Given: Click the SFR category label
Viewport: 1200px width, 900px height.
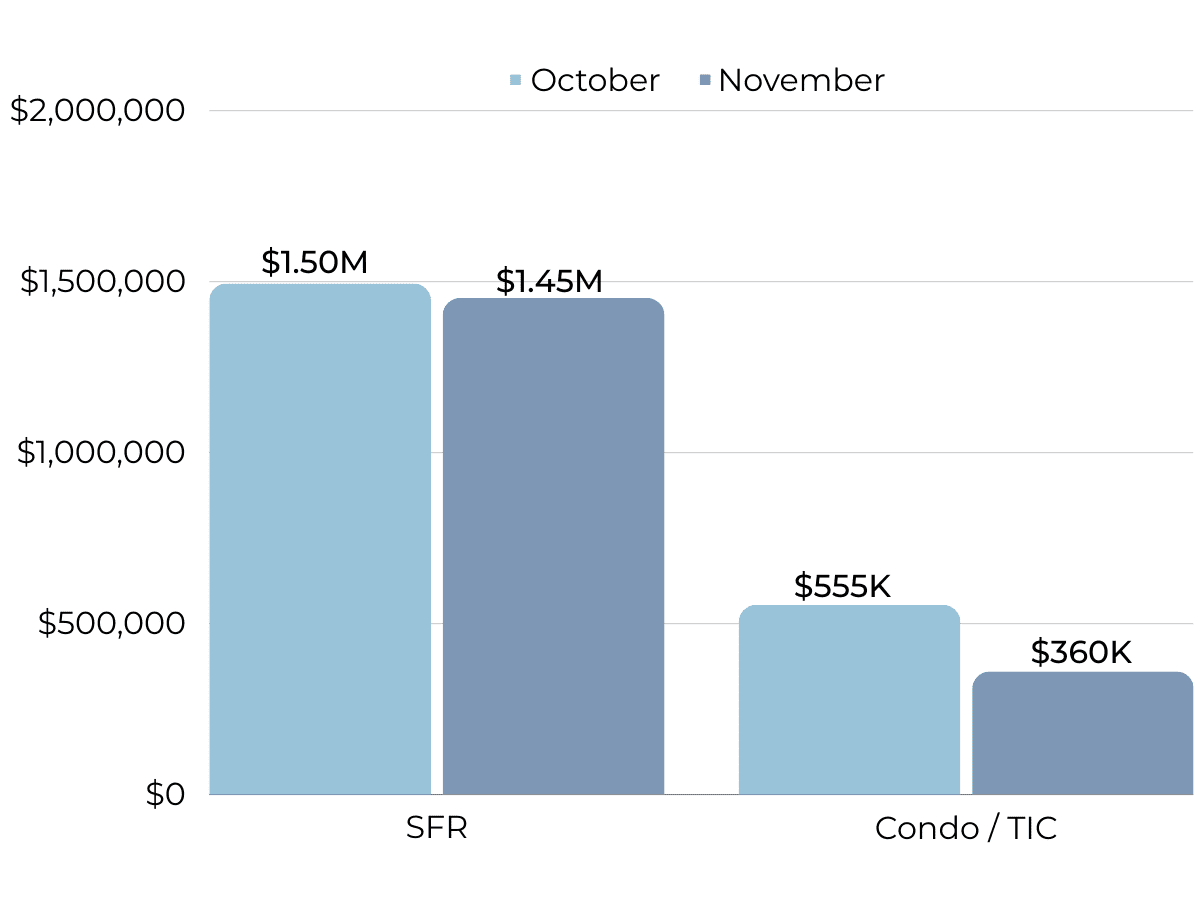Looking at the screenshot, I should [437, 829].
